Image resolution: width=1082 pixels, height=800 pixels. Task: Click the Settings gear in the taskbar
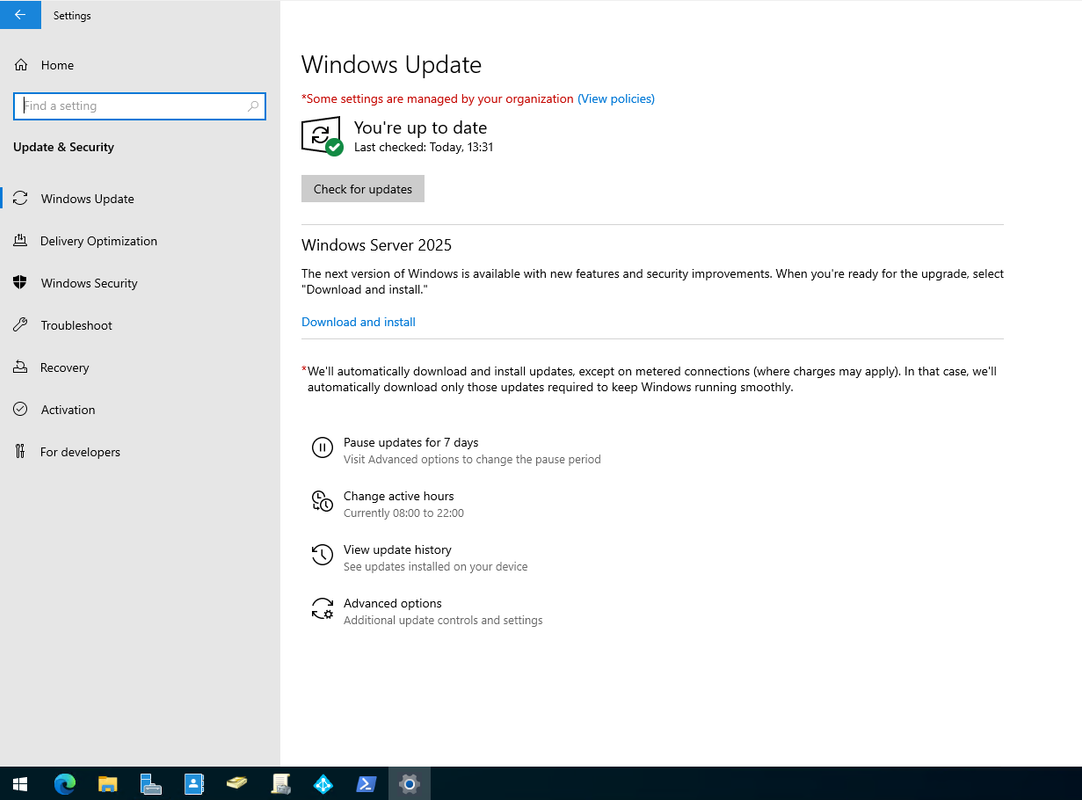(409, 784)
